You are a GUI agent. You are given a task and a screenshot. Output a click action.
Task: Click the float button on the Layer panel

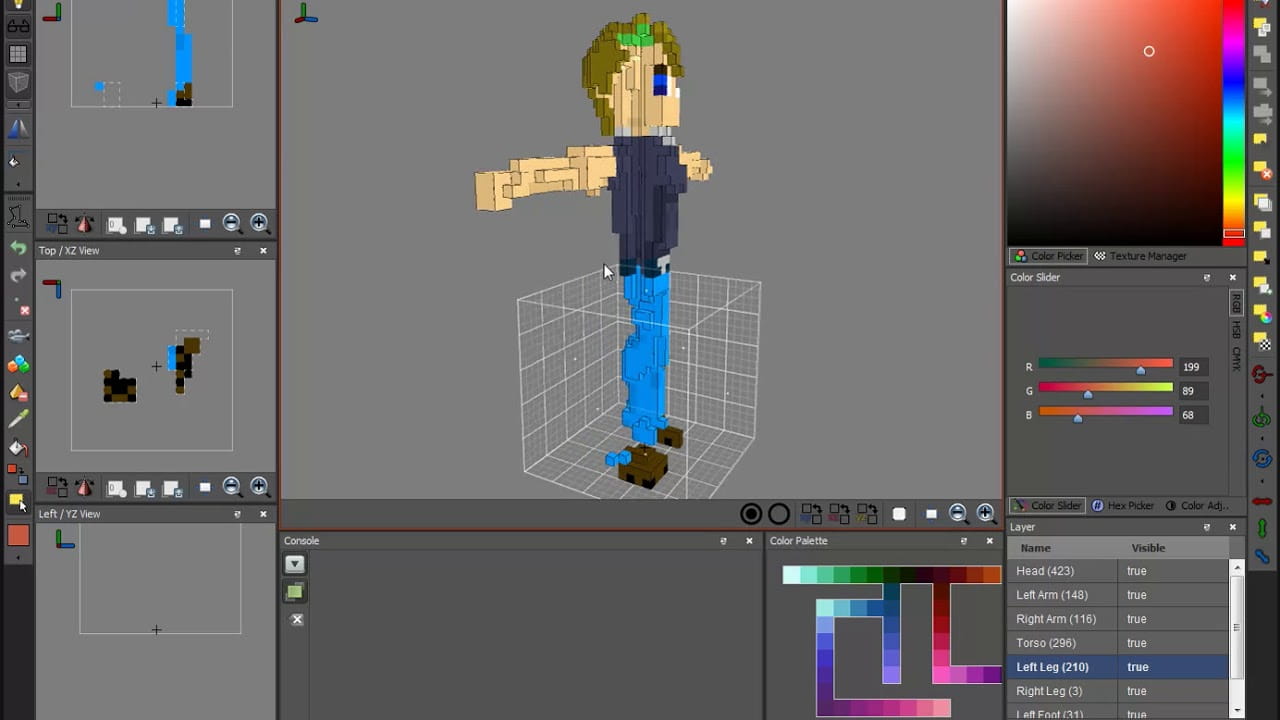[x=1207, y=527]
